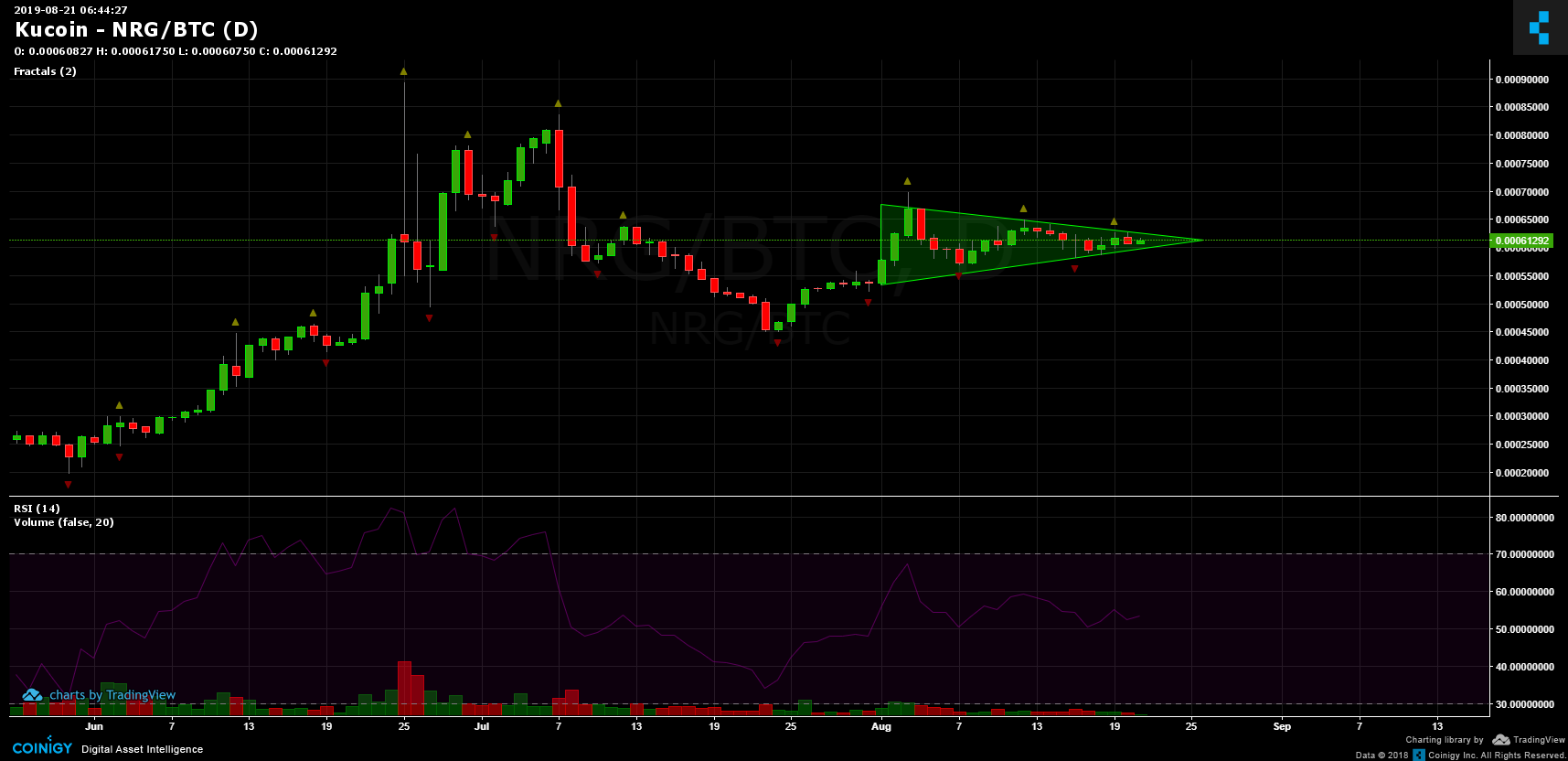Click the 0.00090000 price axis label
The width and height of the screenshot is (1568, 761).
pos(1522,80)
